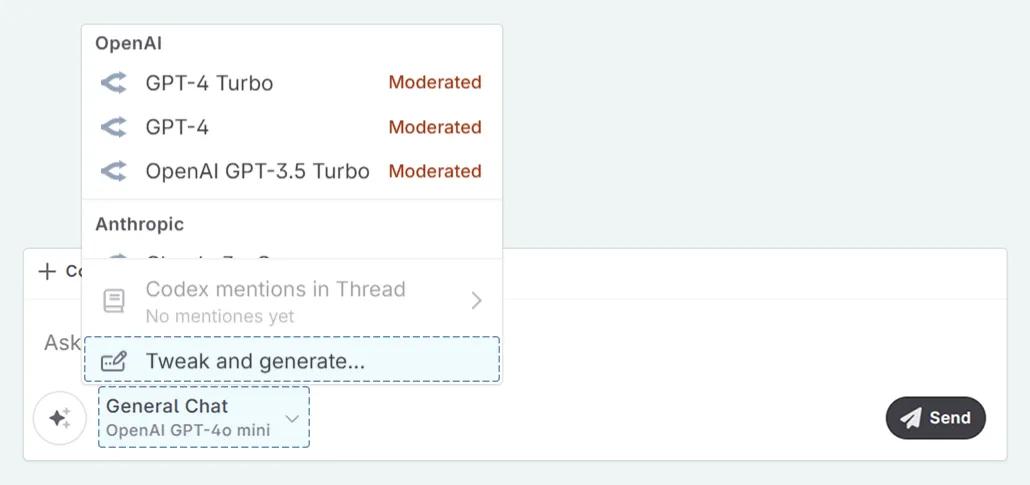Viewport: 1030px width, 485px height.
Task: Expand Codex mentions using the right chevron
Action: click(x=476, y=301)
